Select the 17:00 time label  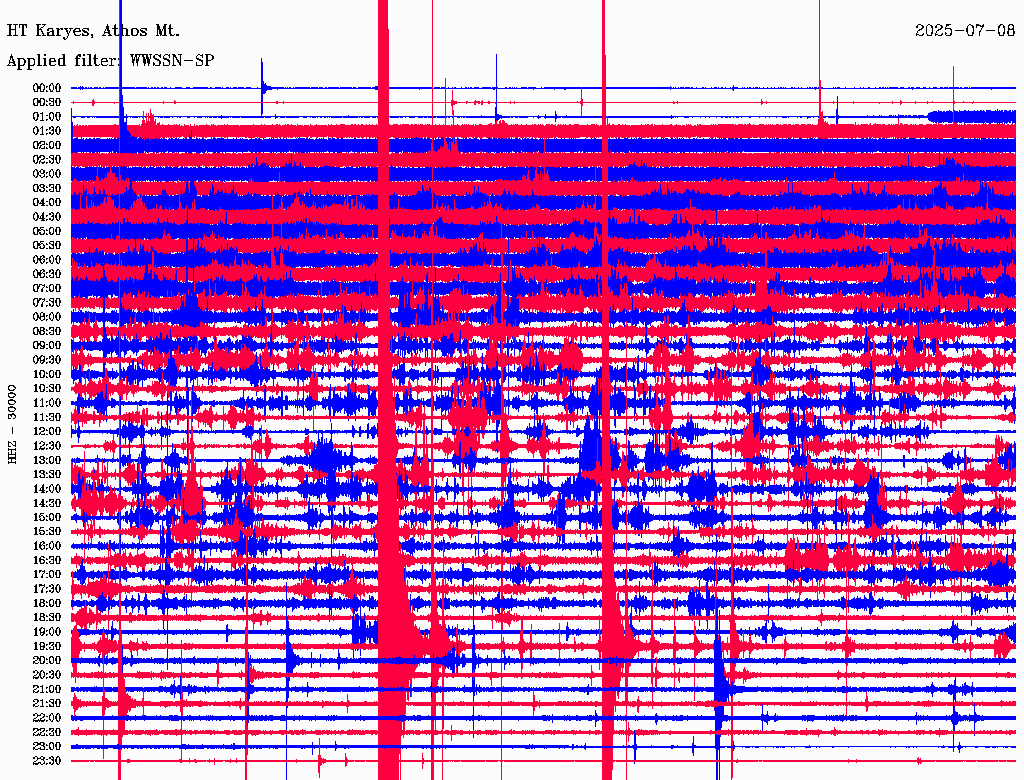point(47,575)
